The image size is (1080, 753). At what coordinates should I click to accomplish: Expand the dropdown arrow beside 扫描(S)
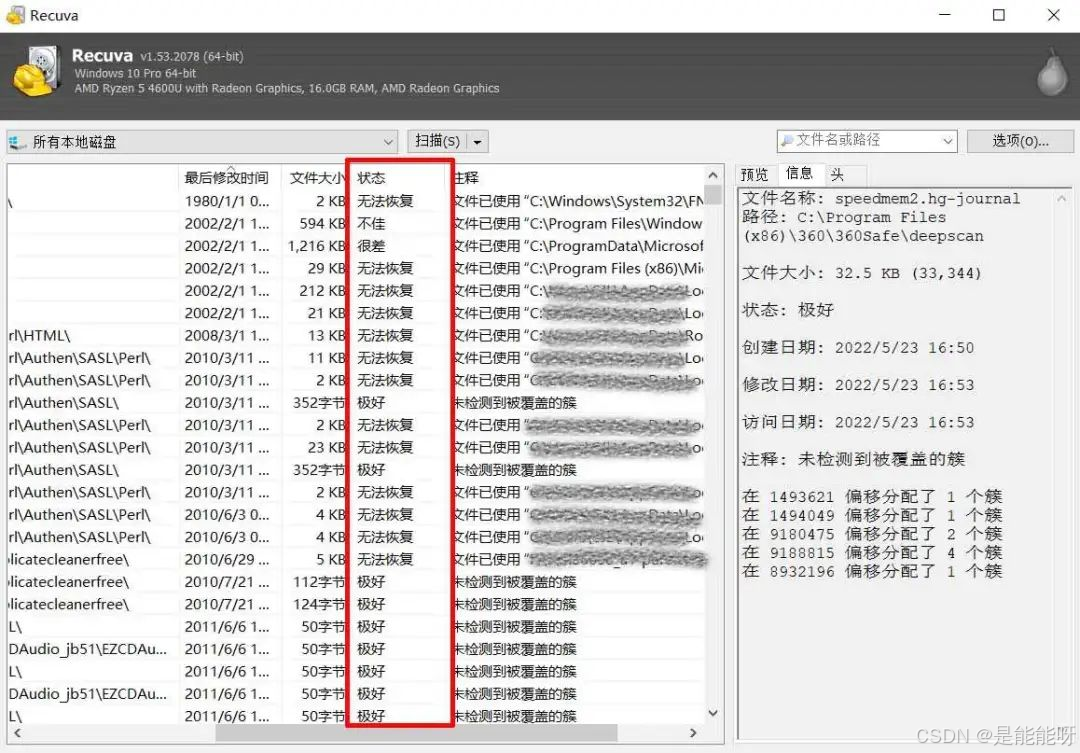474,141
